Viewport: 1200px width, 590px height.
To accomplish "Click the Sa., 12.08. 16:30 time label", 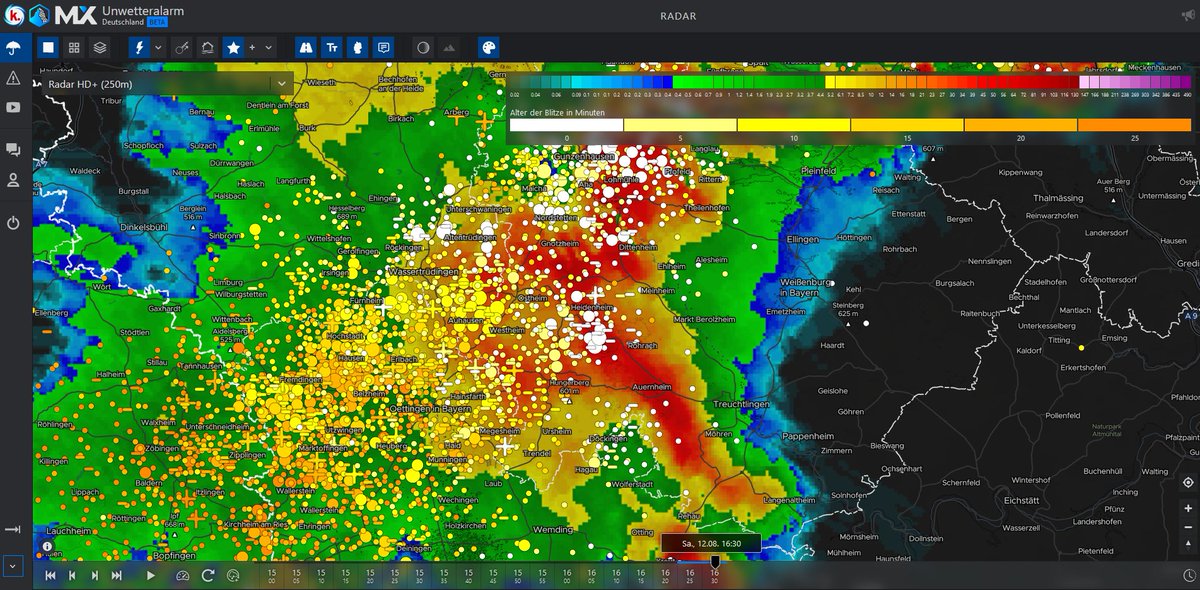I will [x=711, y=542].
